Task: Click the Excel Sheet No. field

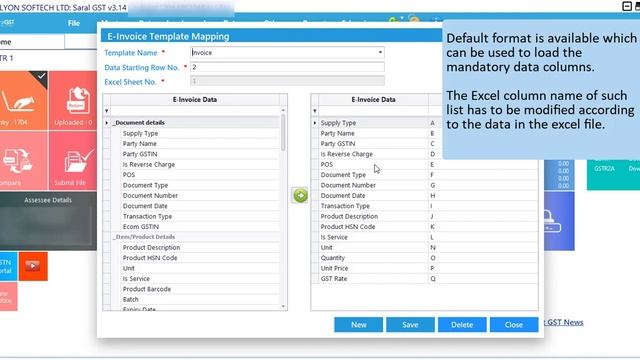Action: tap(287, 81)
